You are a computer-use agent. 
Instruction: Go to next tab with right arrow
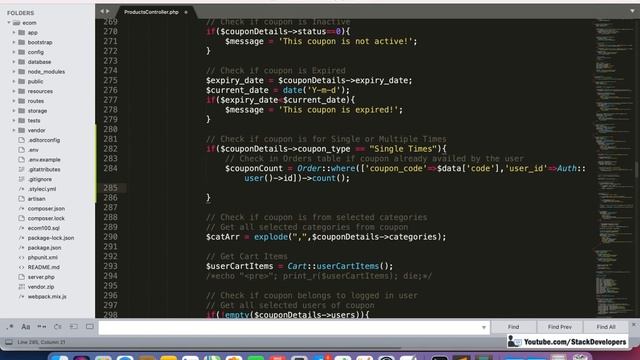pyautogui.click(x=108, y=11)
